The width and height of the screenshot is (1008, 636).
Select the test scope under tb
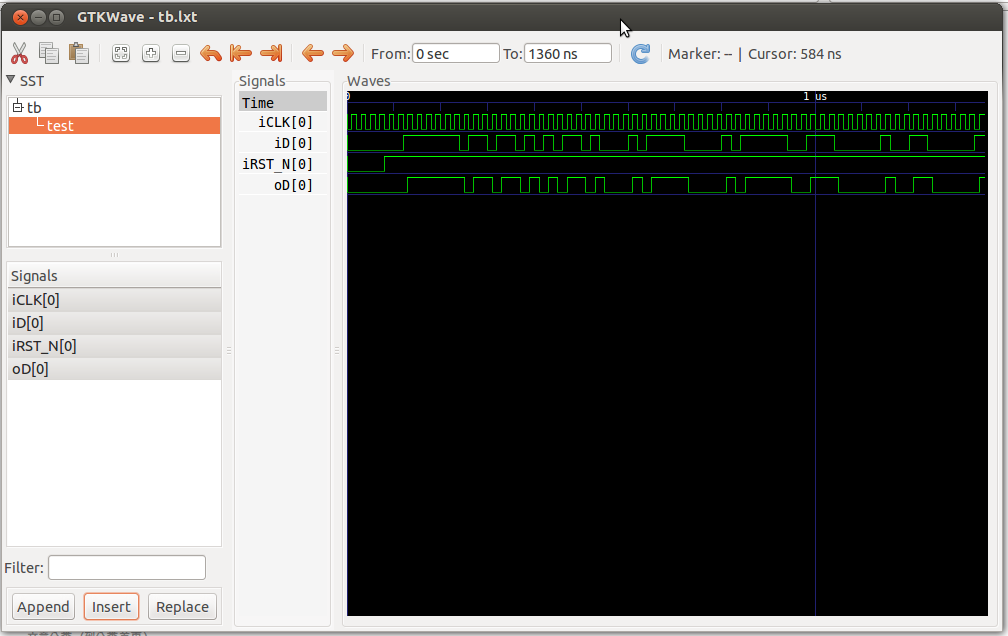60,125
